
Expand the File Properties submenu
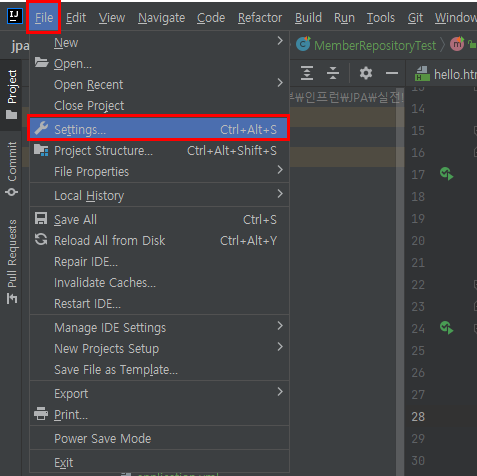pos(159,171)
